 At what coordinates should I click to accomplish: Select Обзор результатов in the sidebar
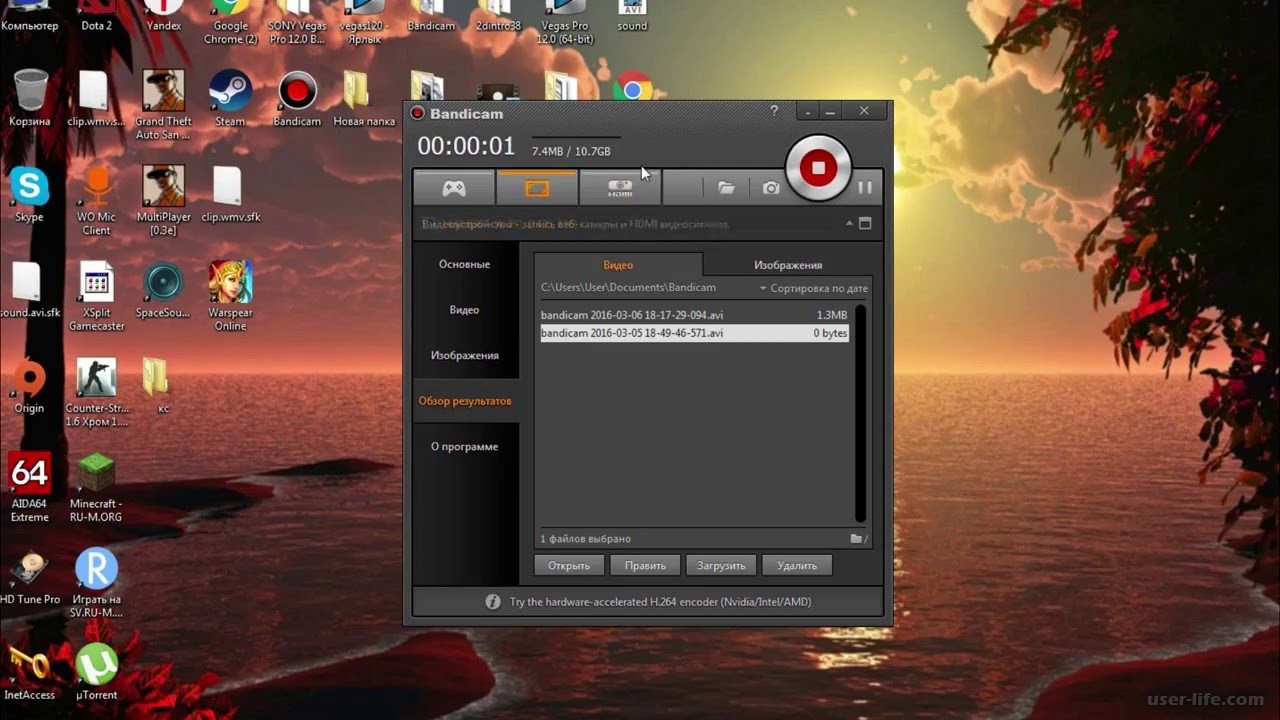tap(464, 401)
